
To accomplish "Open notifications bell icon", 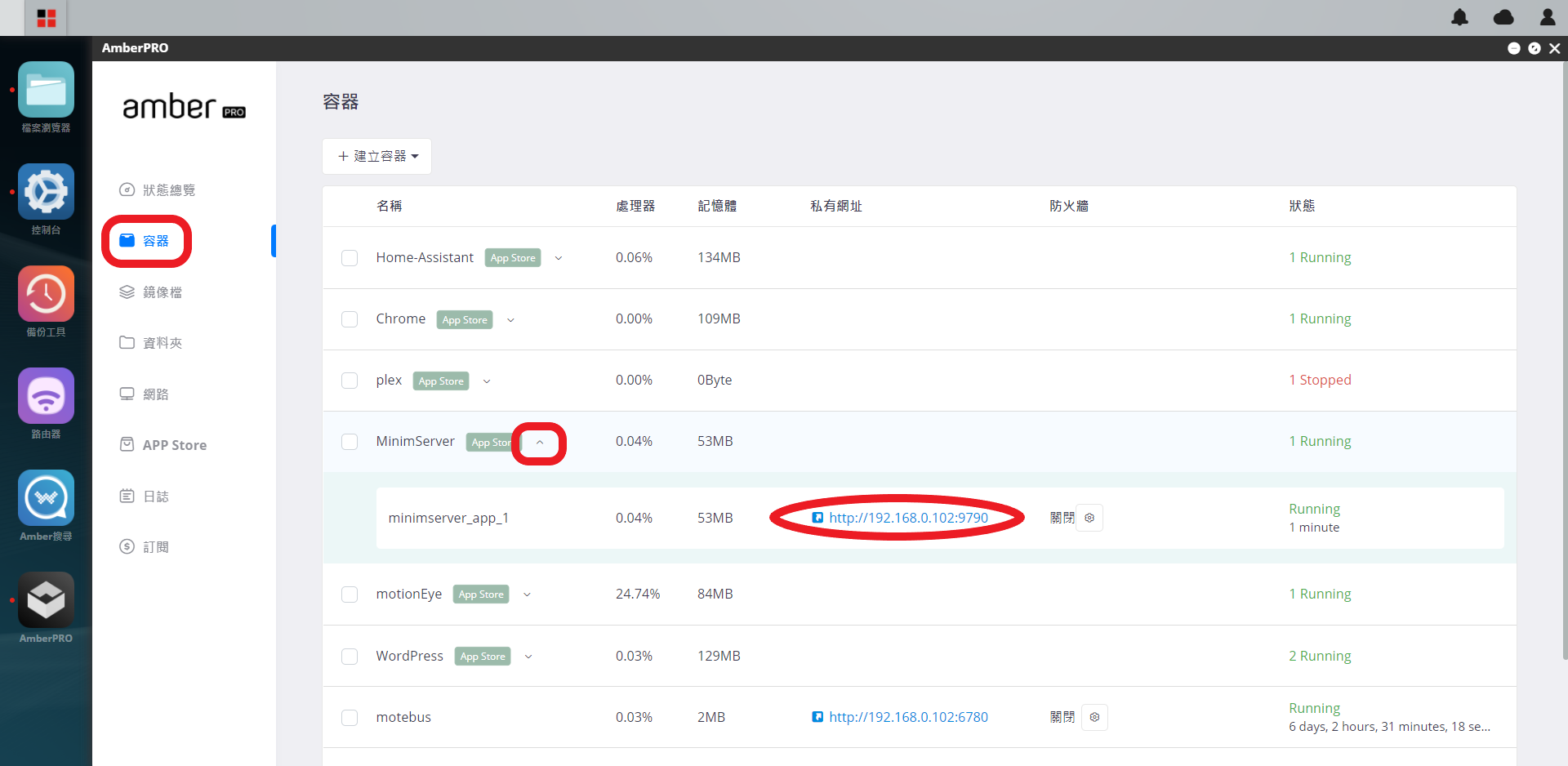I will [1459, 17].
